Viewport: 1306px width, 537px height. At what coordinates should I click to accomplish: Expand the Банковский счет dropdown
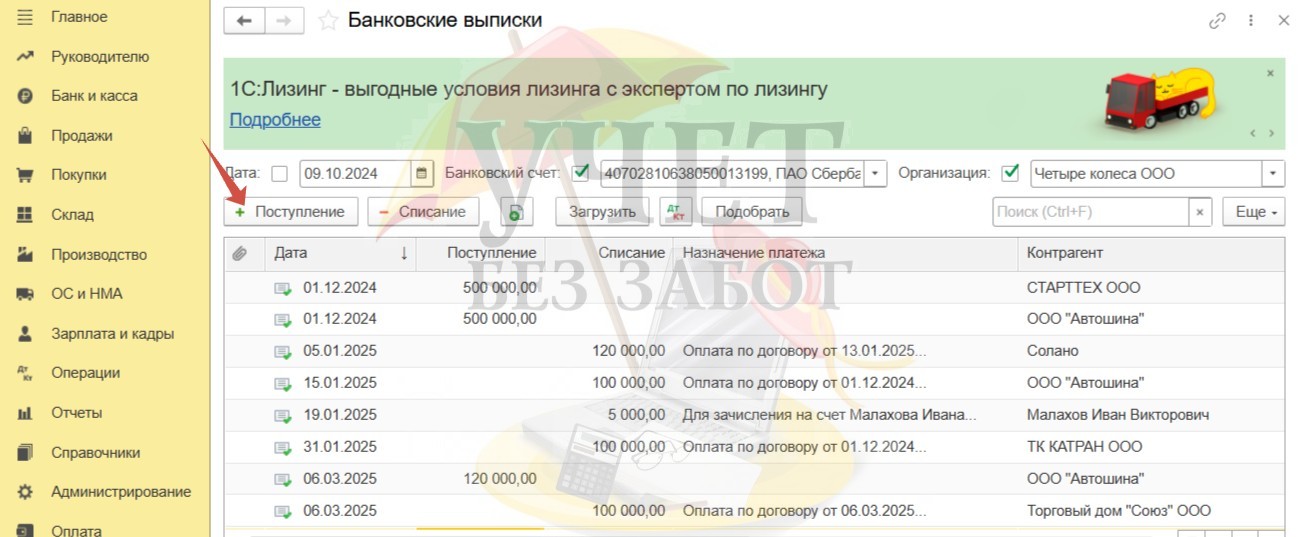coord(875,173)
